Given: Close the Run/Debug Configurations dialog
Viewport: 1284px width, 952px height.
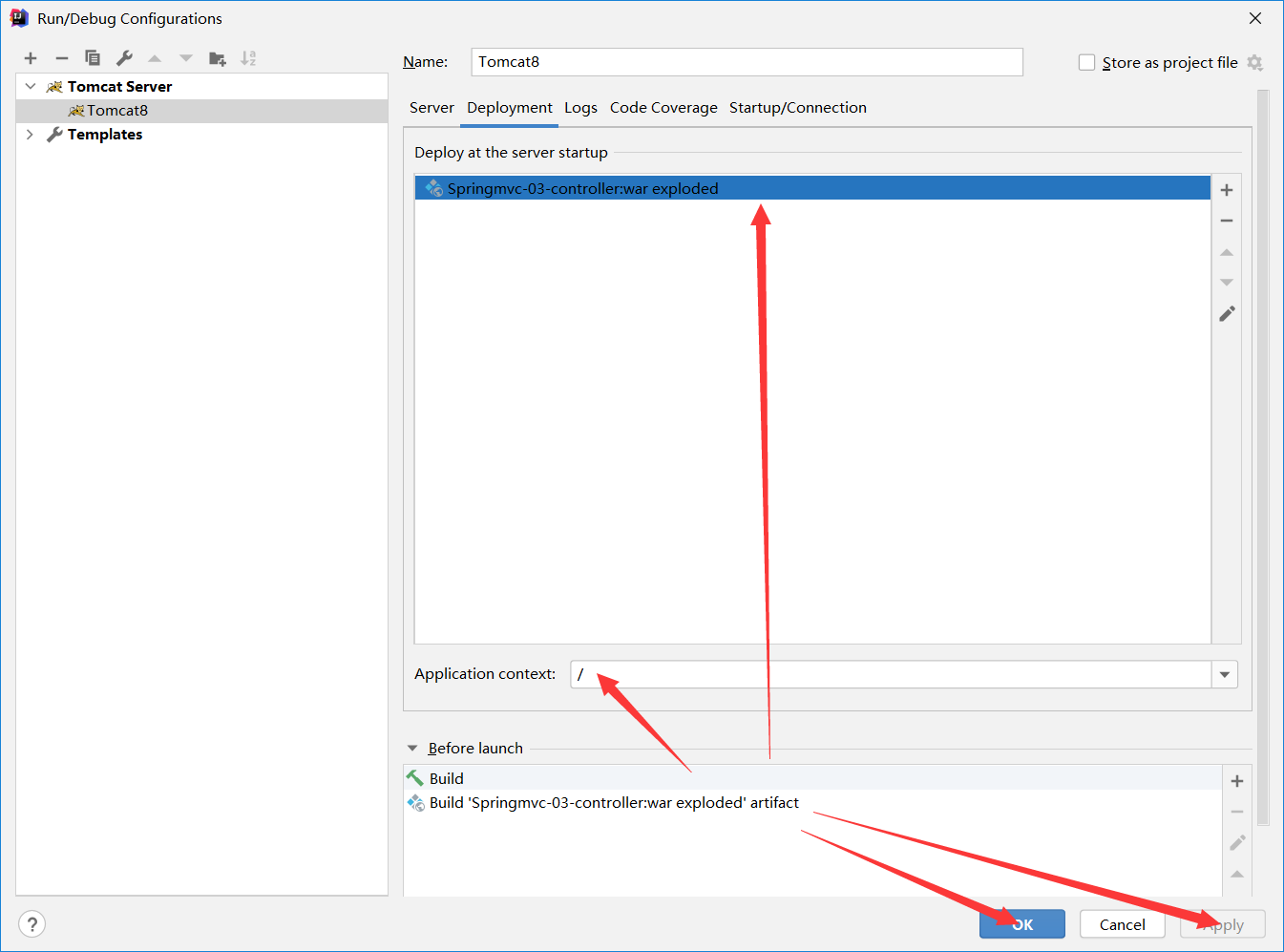Looking at the screenshot, I should [1255, 18].
